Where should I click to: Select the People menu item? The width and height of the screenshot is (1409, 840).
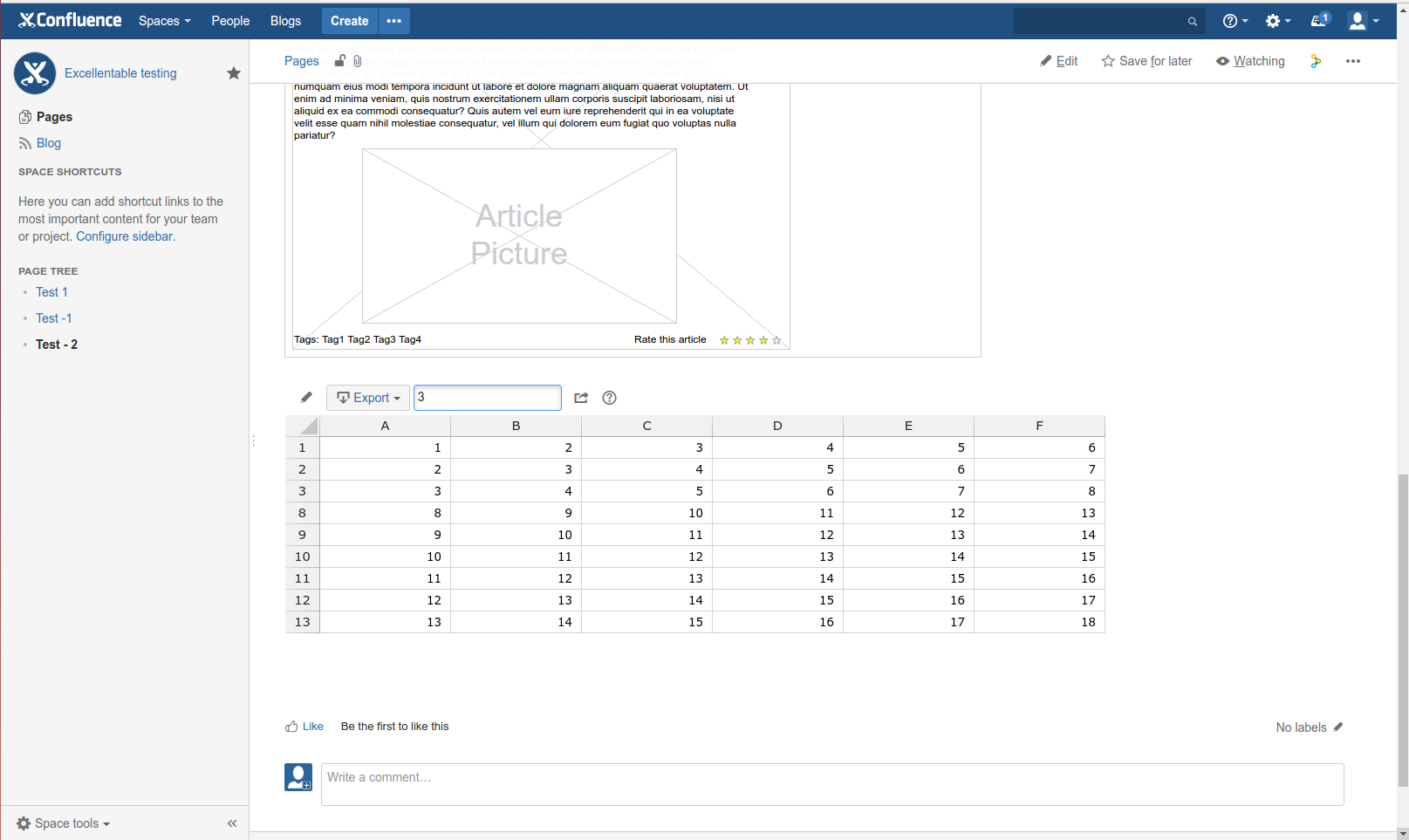point(229,20)
